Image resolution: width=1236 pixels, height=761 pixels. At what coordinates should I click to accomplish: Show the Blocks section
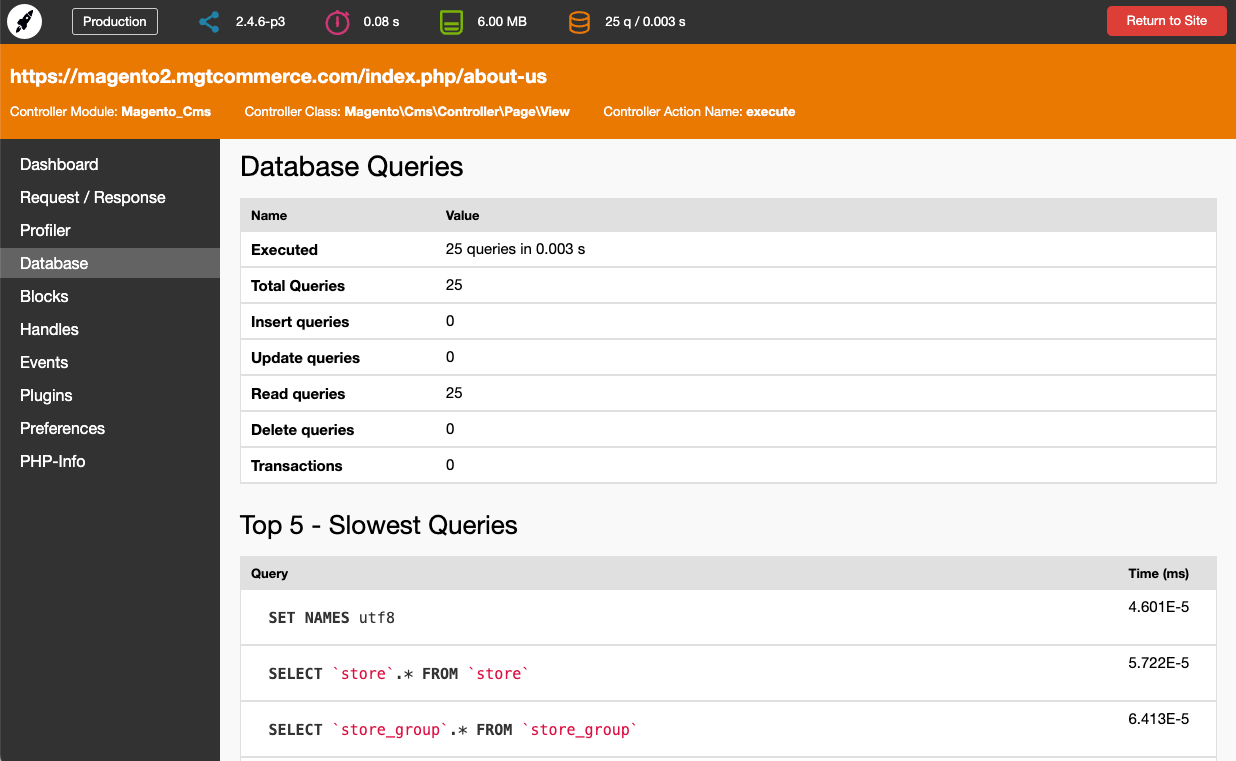(44, 297)
